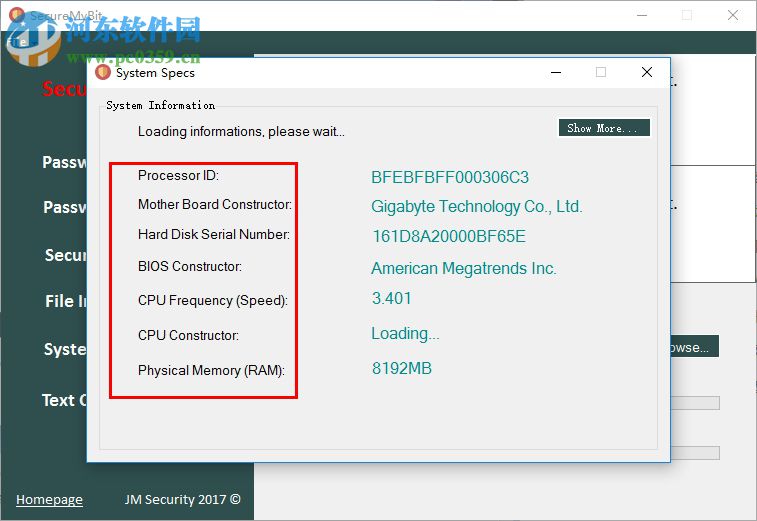757x521 pixels.
Task: Select physical memory value 8192MB
Action: [402, 368]
